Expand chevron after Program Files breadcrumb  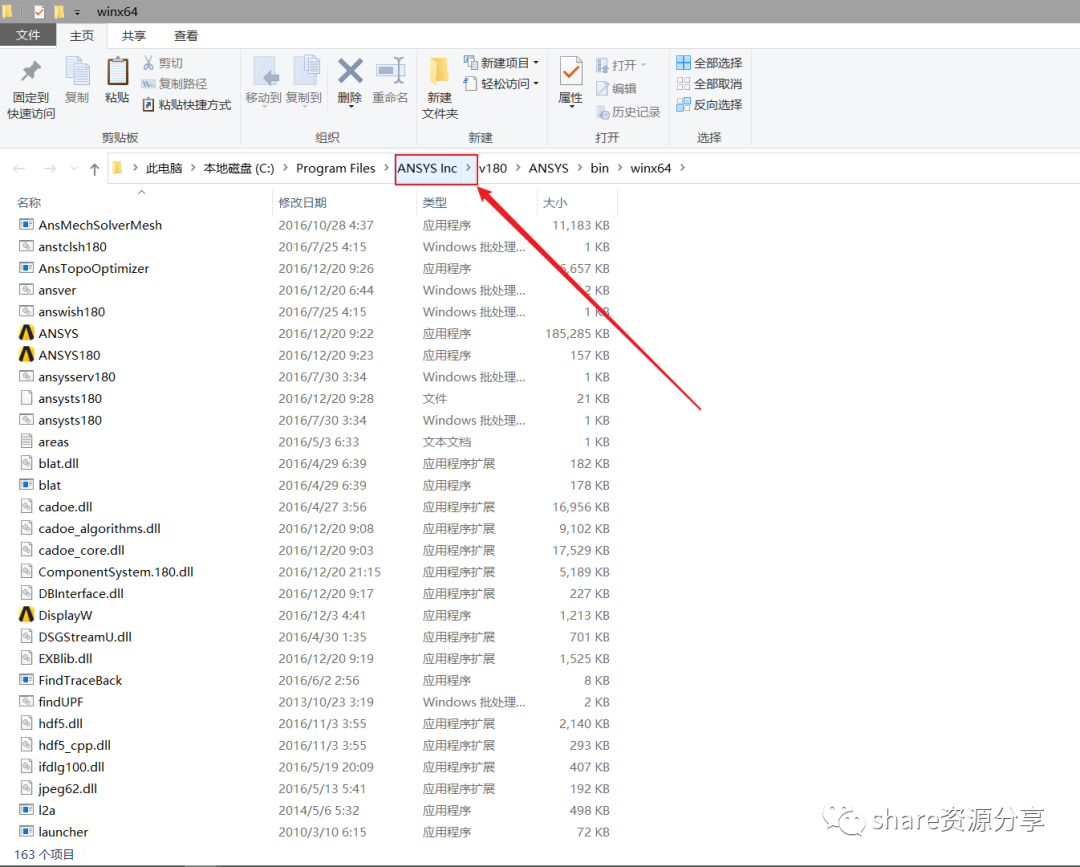coord(386,168)
